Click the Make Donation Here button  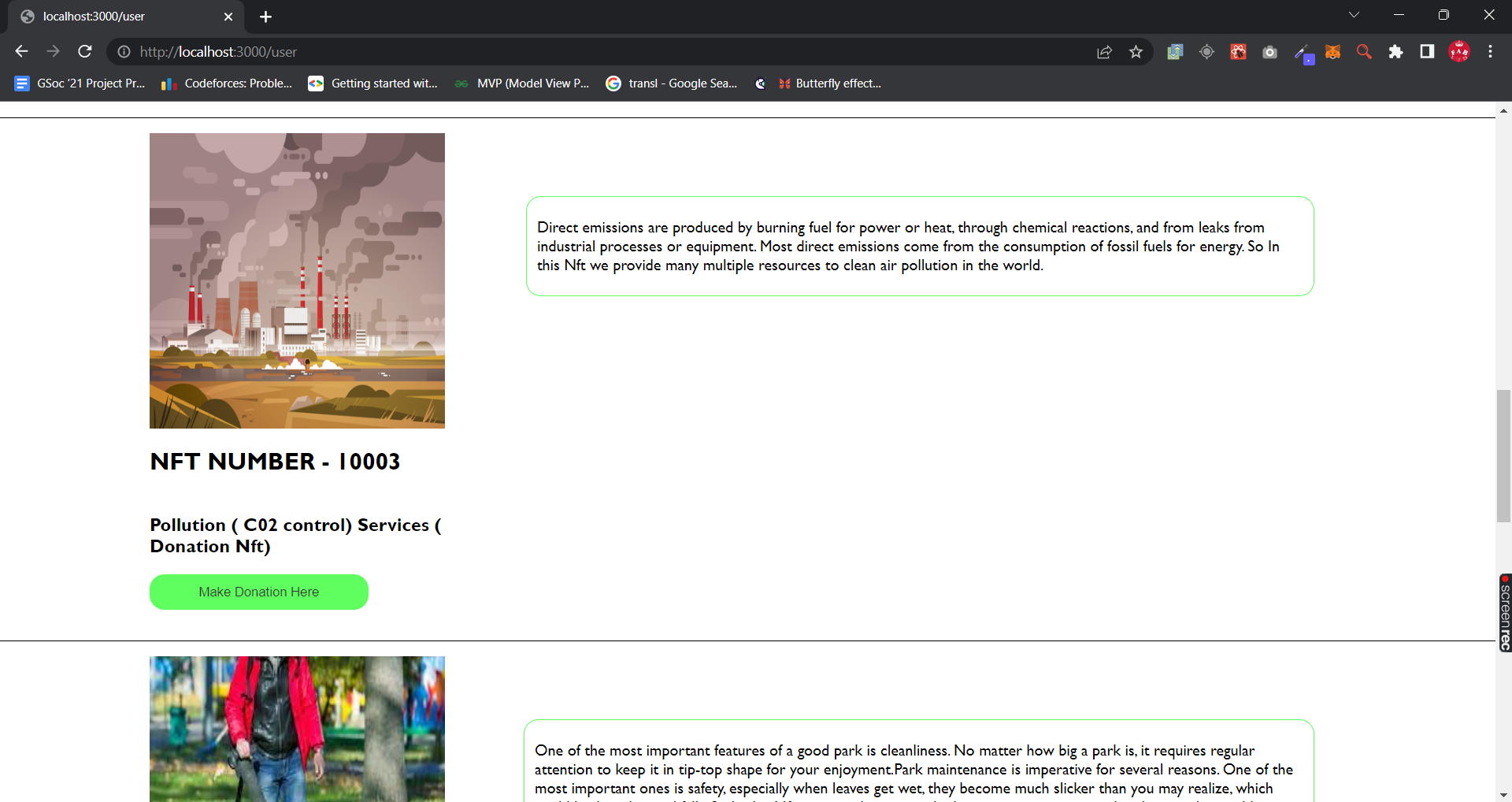(x=259, y=592)
